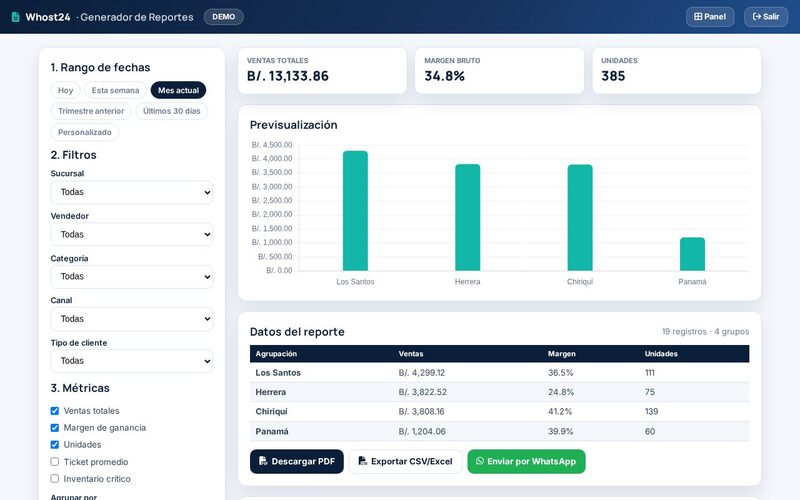Click the Panamá chart bar
The image size is (800, 500).
692,254
